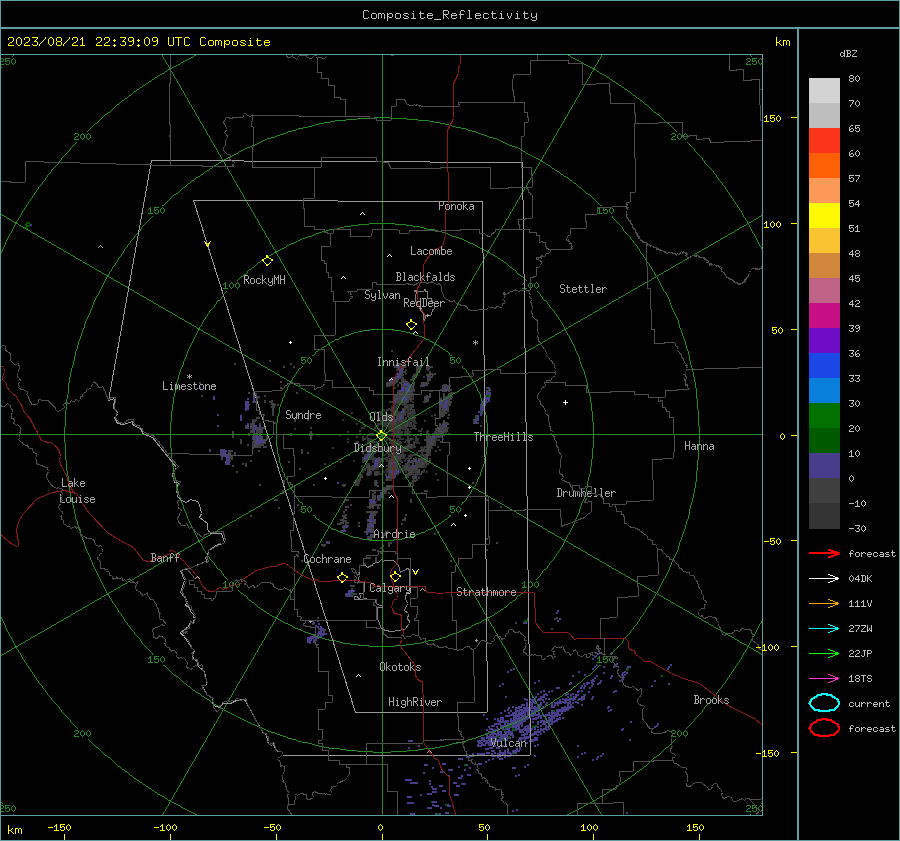Click the Strathmore label
Viewport: 900px width, 841px height.
pos(486,592)
